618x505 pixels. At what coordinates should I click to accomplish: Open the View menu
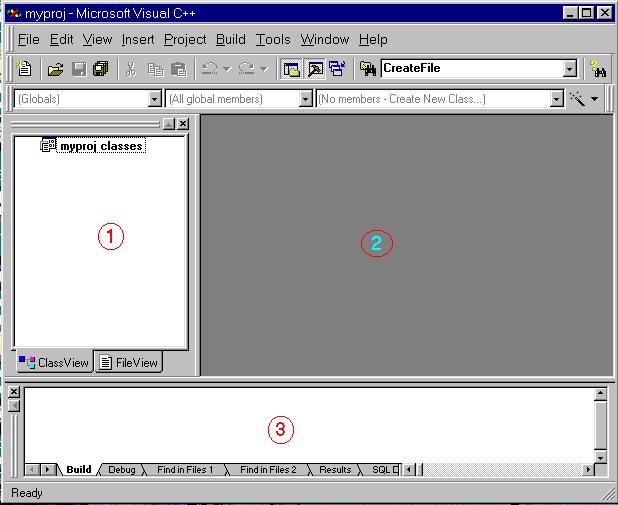pos(97,39)
